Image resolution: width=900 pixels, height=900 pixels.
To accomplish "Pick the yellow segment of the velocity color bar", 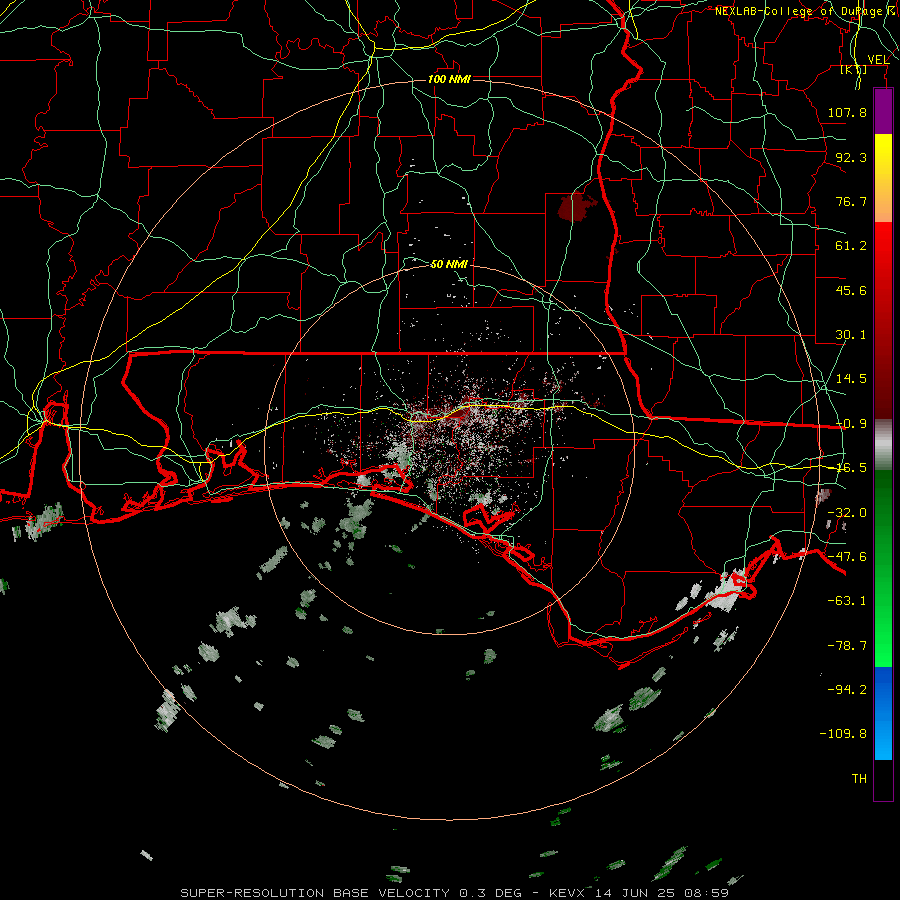I will click(x=883, y=178).
